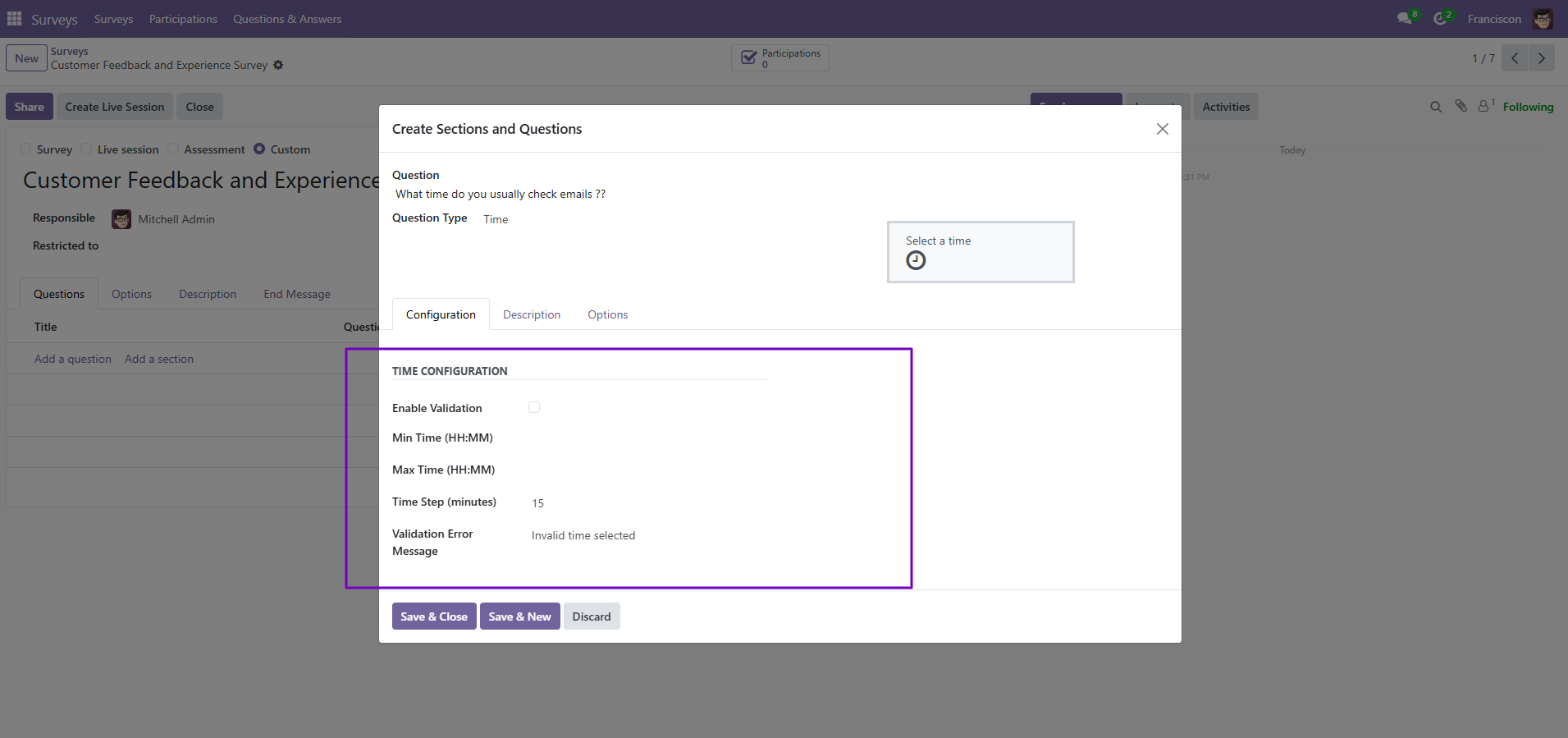Open the conversations chat bubble icon
The image size is (1568, 738).
(x=1405, y=18)
